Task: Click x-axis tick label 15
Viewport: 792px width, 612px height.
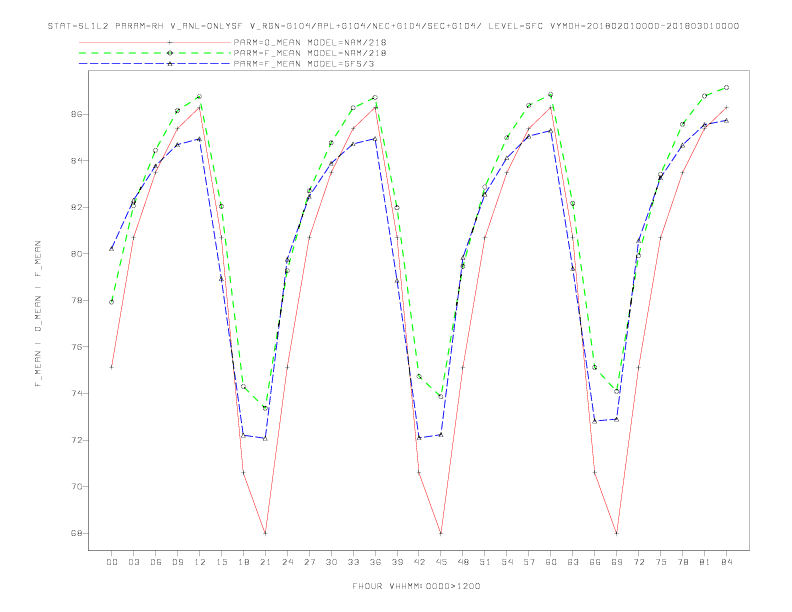Action: click(221, 562)
